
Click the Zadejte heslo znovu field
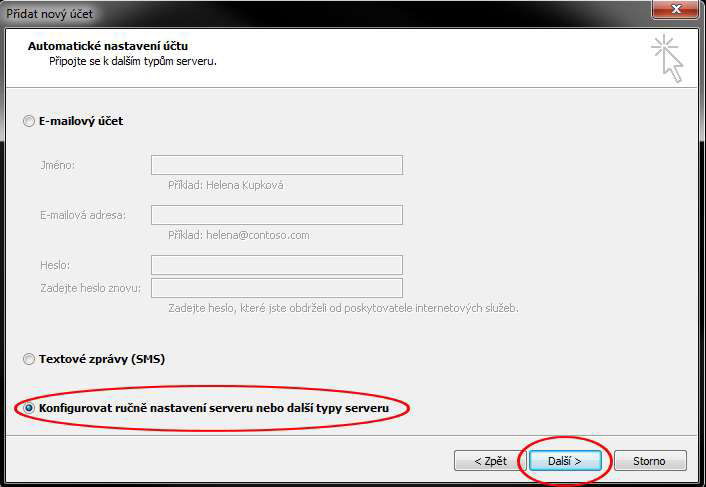coord(276,288)
